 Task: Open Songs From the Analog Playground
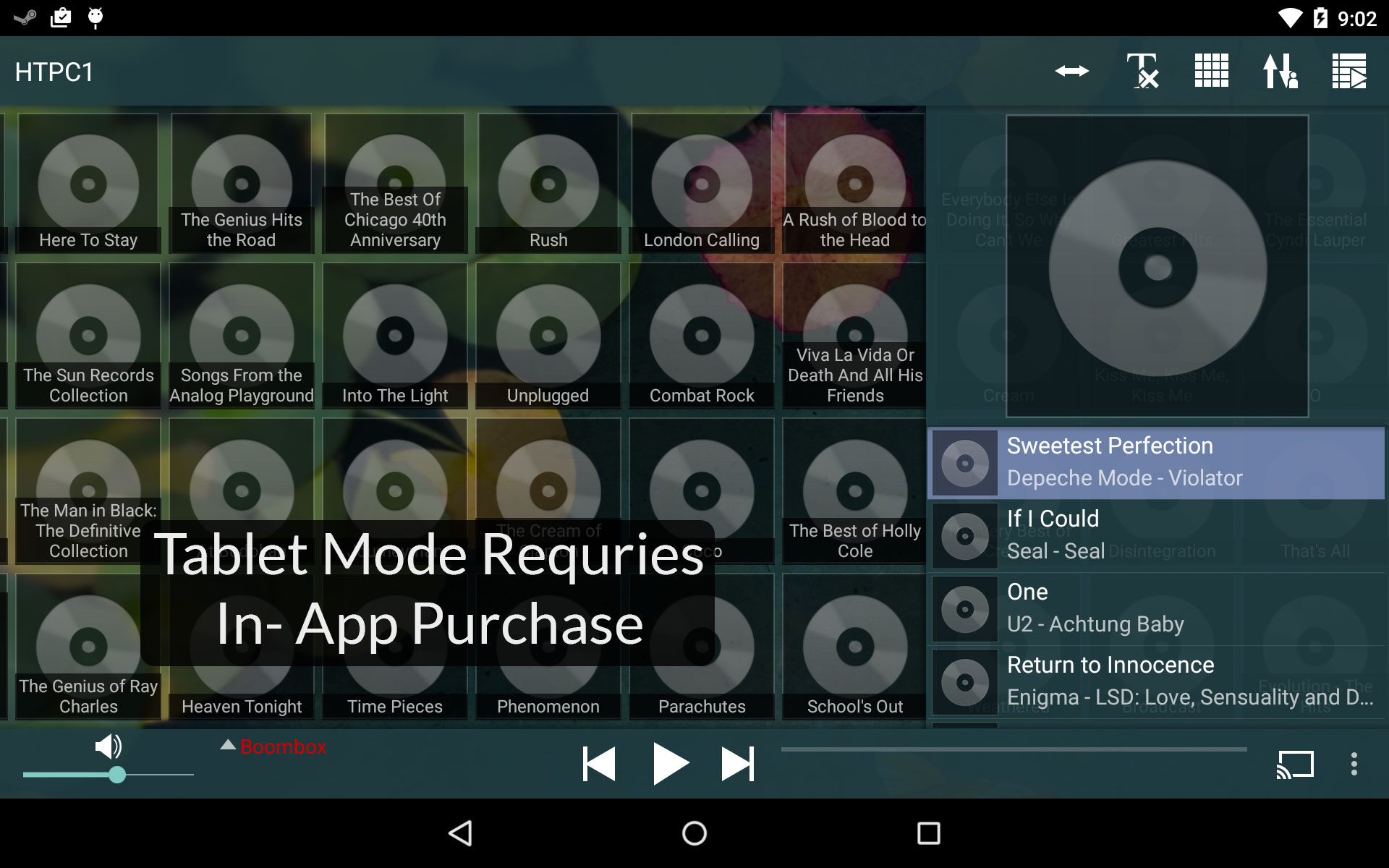coord(242,336)
